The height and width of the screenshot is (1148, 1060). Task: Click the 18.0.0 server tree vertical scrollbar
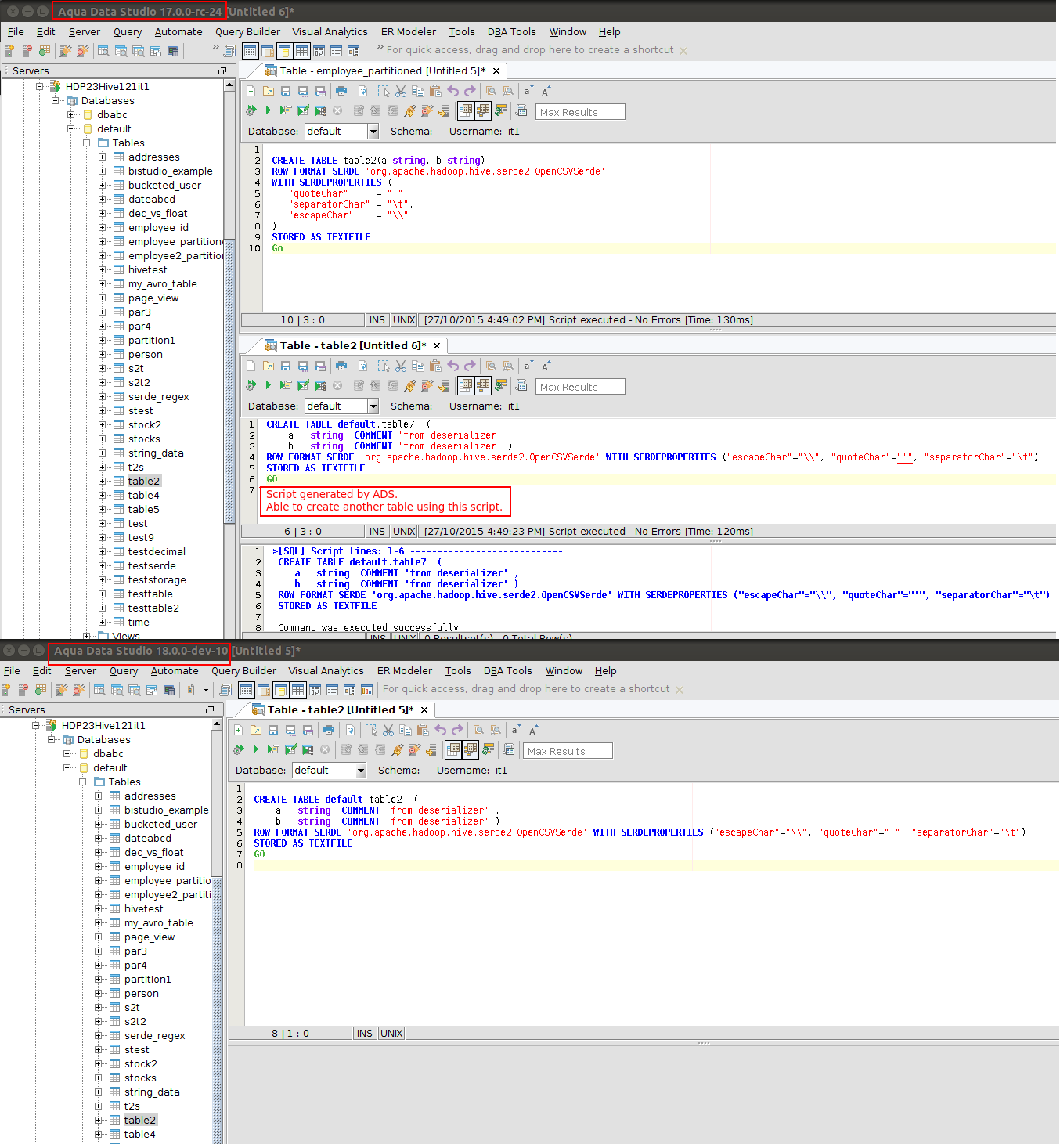point(217,1010)
